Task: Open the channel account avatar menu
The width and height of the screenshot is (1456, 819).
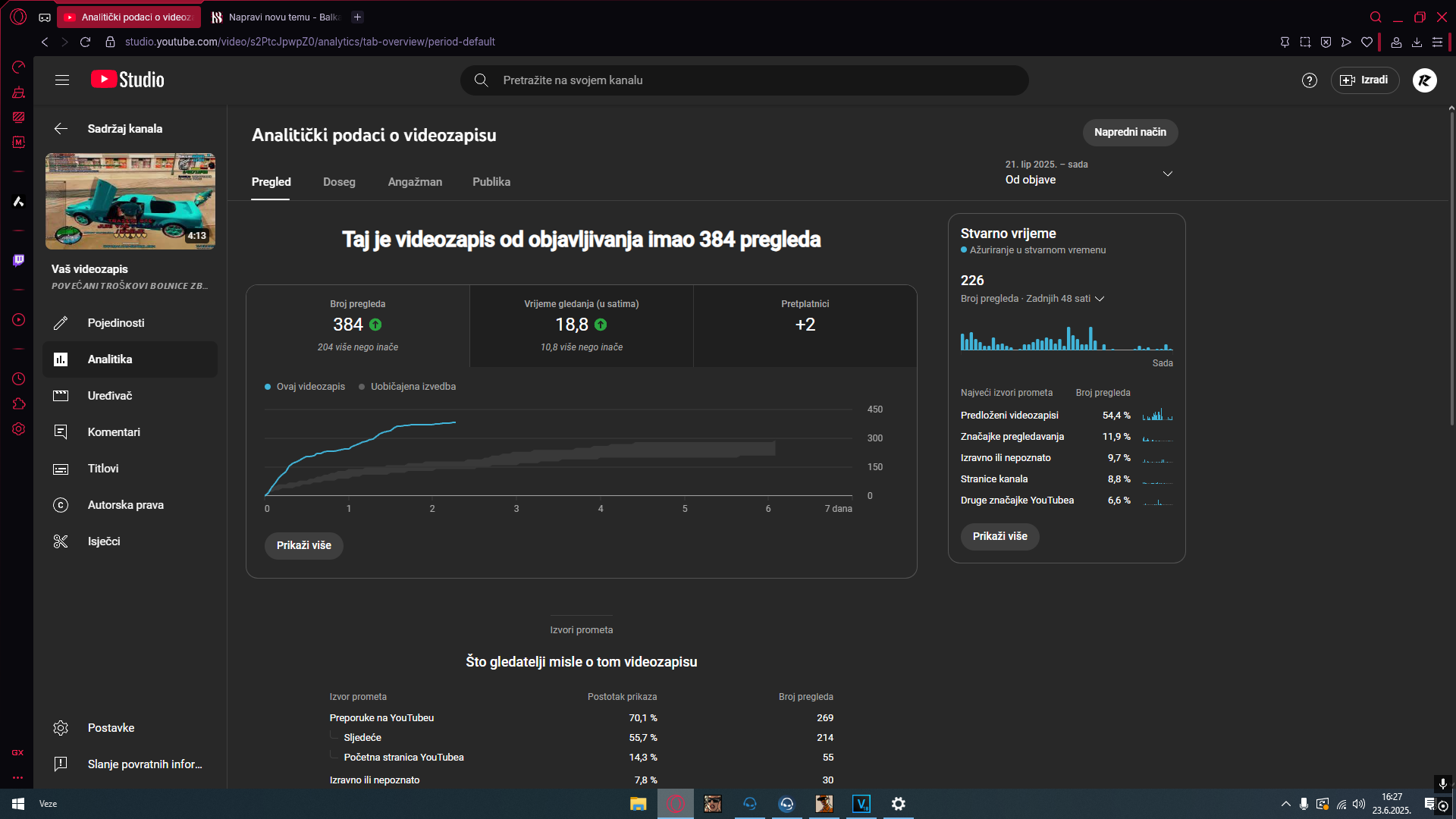Action: [1424, 80]
